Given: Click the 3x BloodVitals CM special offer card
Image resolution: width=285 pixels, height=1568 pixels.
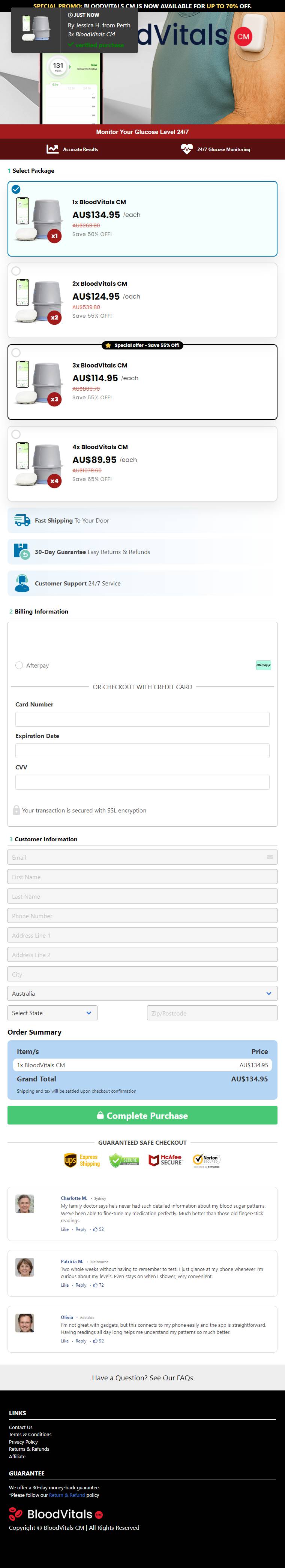Looking at the screenshot, I should (142, 382).
